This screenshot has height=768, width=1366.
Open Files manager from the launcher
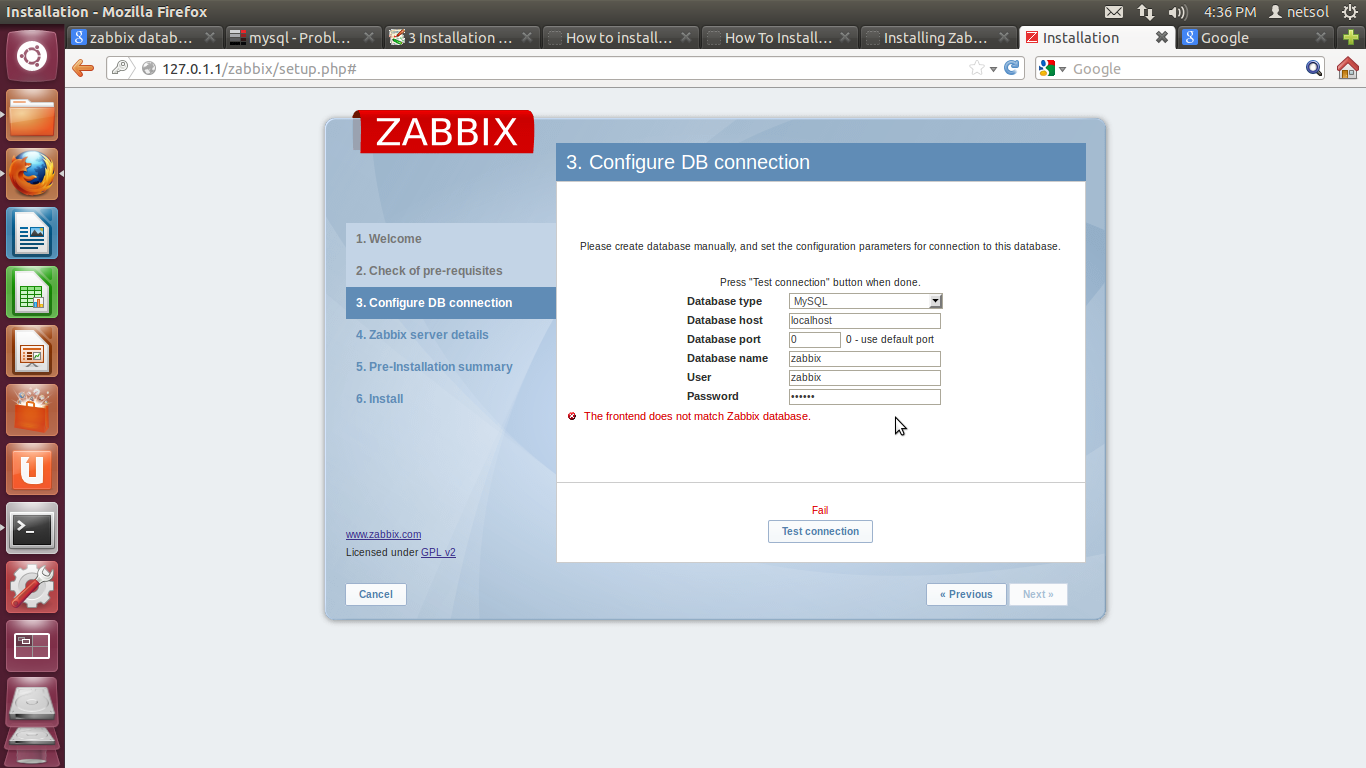[x=32, y=116]
